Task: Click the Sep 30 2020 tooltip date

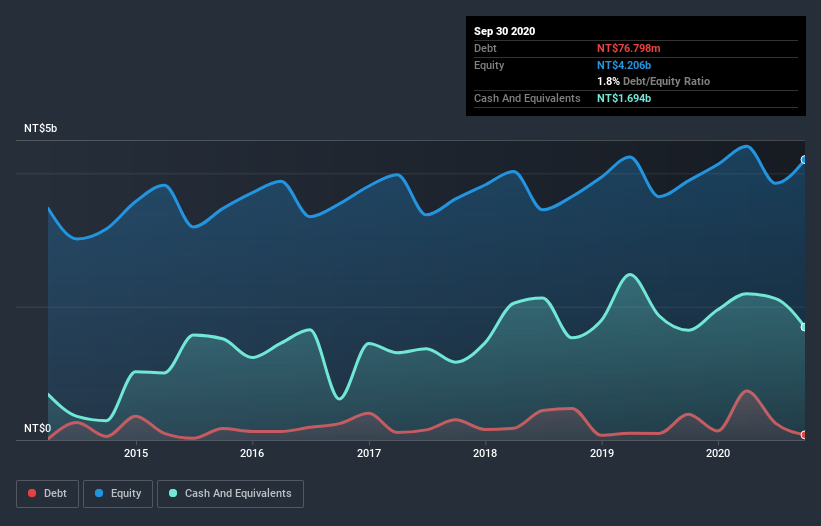Action: point(505,31)
